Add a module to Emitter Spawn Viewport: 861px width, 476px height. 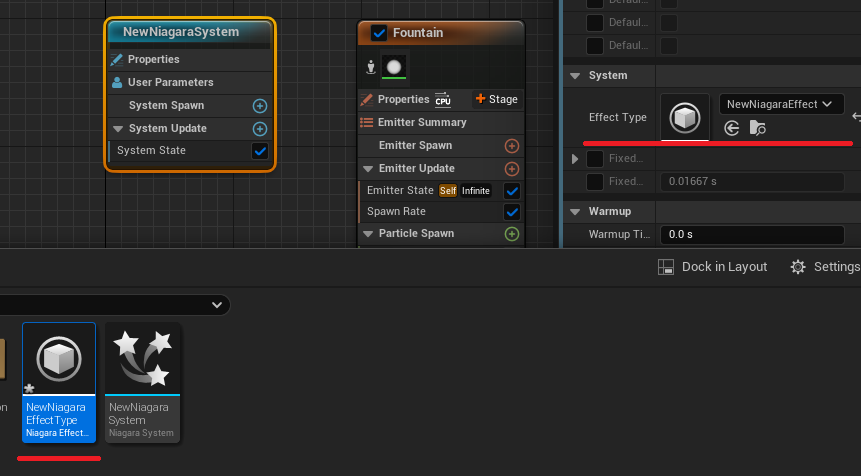[x=512, y=145]
